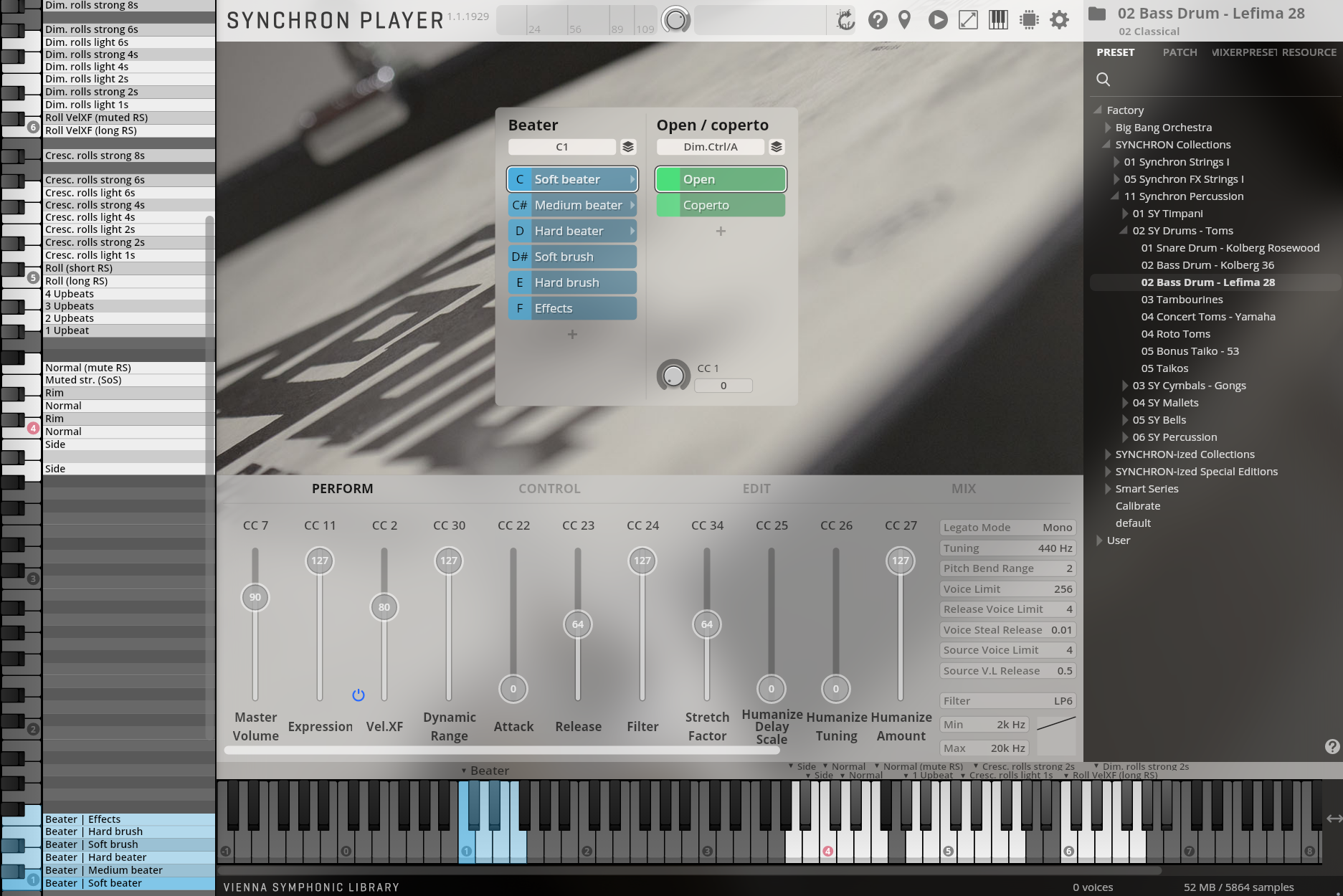Toggle the Vel.XF power button
This screenshot has height=896, width=1343.
(x=359, y=695)
